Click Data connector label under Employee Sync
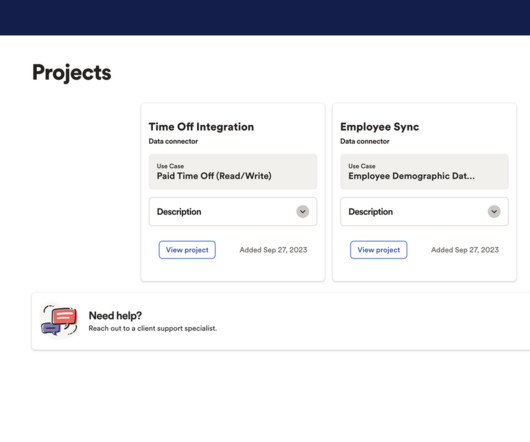 point(365,141)
